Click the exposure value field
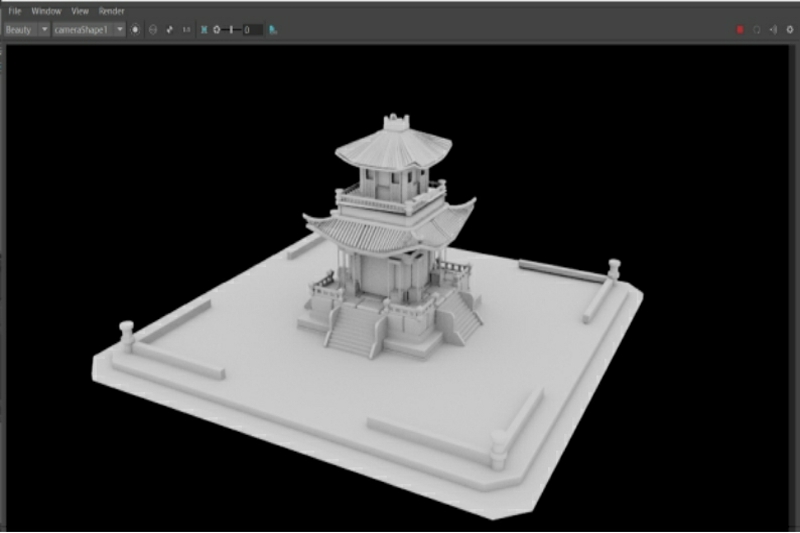The height and width of the screenshot is (533, 800). pyautogui.click(x=252, y=30)
